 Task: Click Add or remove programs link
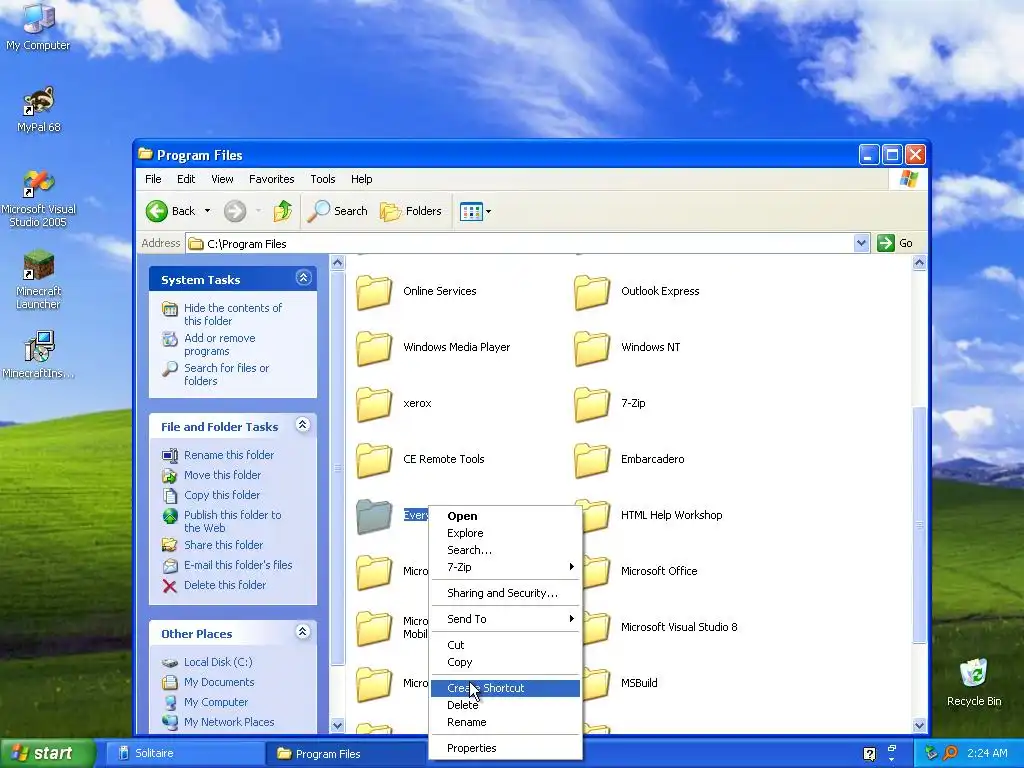coord(219,344)
